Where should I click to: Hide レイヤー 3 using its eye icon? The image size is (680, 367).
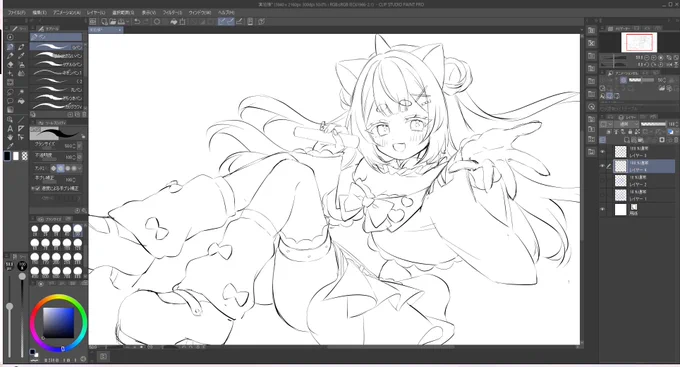click(602, 152)
